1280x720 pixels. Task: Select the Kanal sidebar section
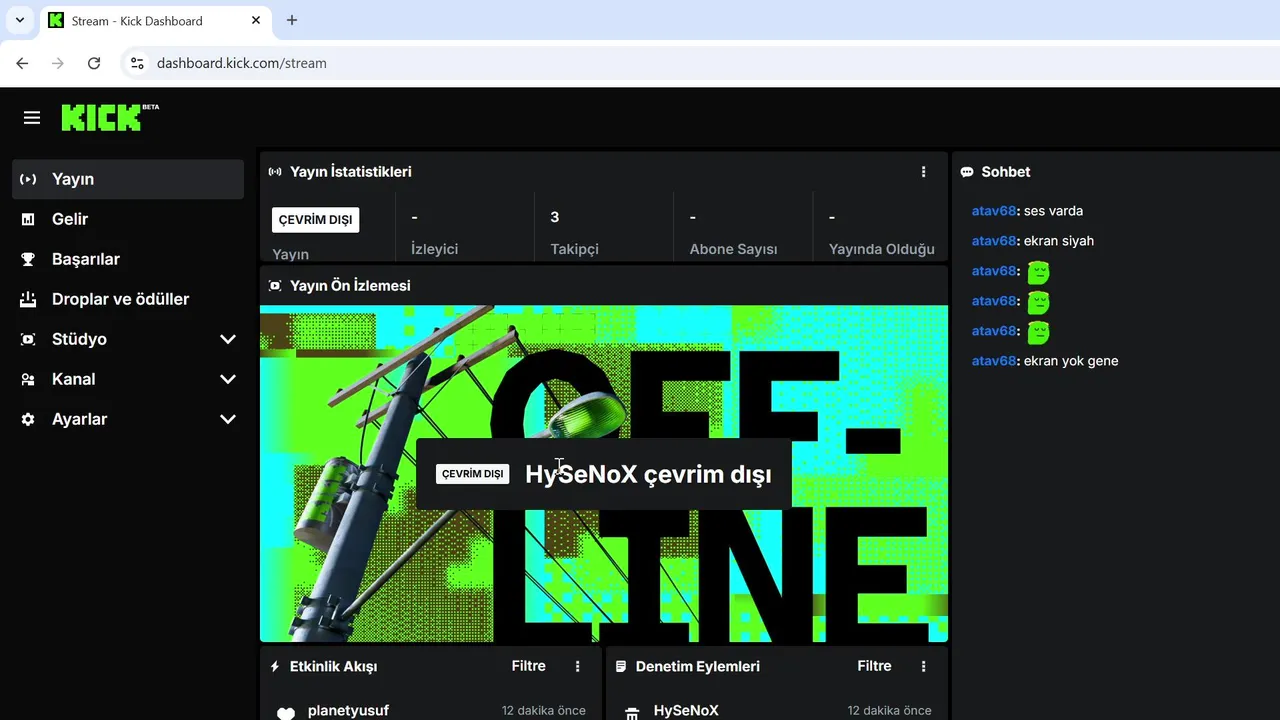(x=128, y=379)
